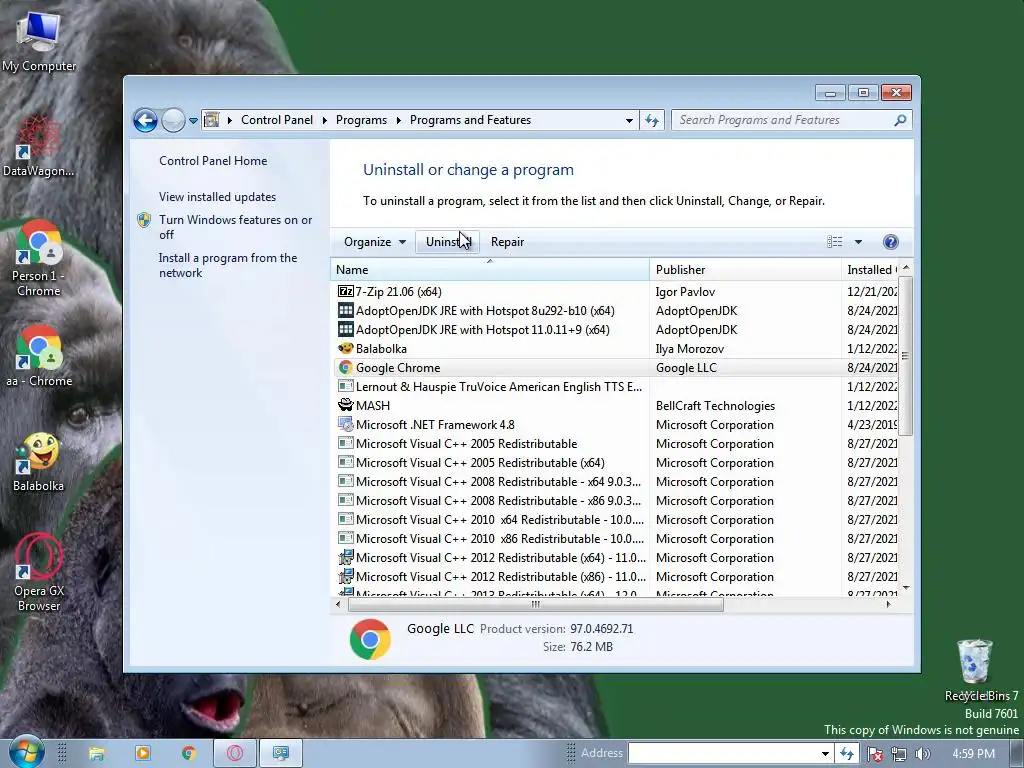The width and height of the screenshot is (1024, 768).
Task: Click the Control Panel icon in address bar
Action: 212,120
